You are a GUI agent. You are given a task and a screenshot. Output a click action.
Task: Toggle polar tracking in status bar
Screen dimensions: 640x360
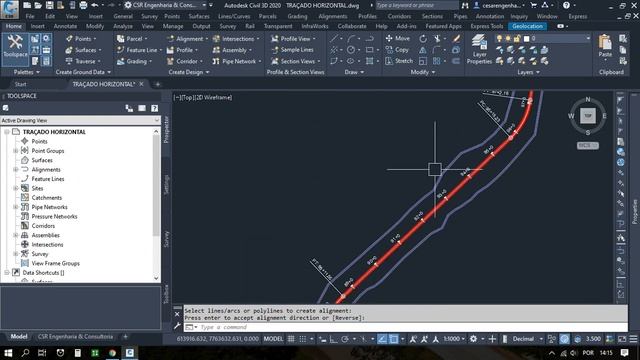pos(345,339)
